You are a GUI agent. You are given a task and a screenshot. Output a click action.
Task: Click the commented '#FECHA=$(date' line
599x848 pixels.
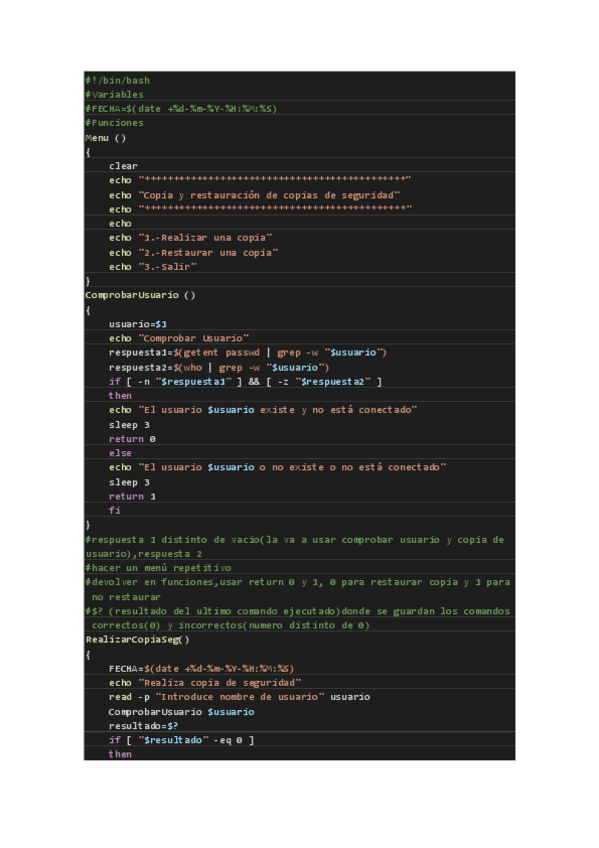pyautogui.click(x=181, y=109)
